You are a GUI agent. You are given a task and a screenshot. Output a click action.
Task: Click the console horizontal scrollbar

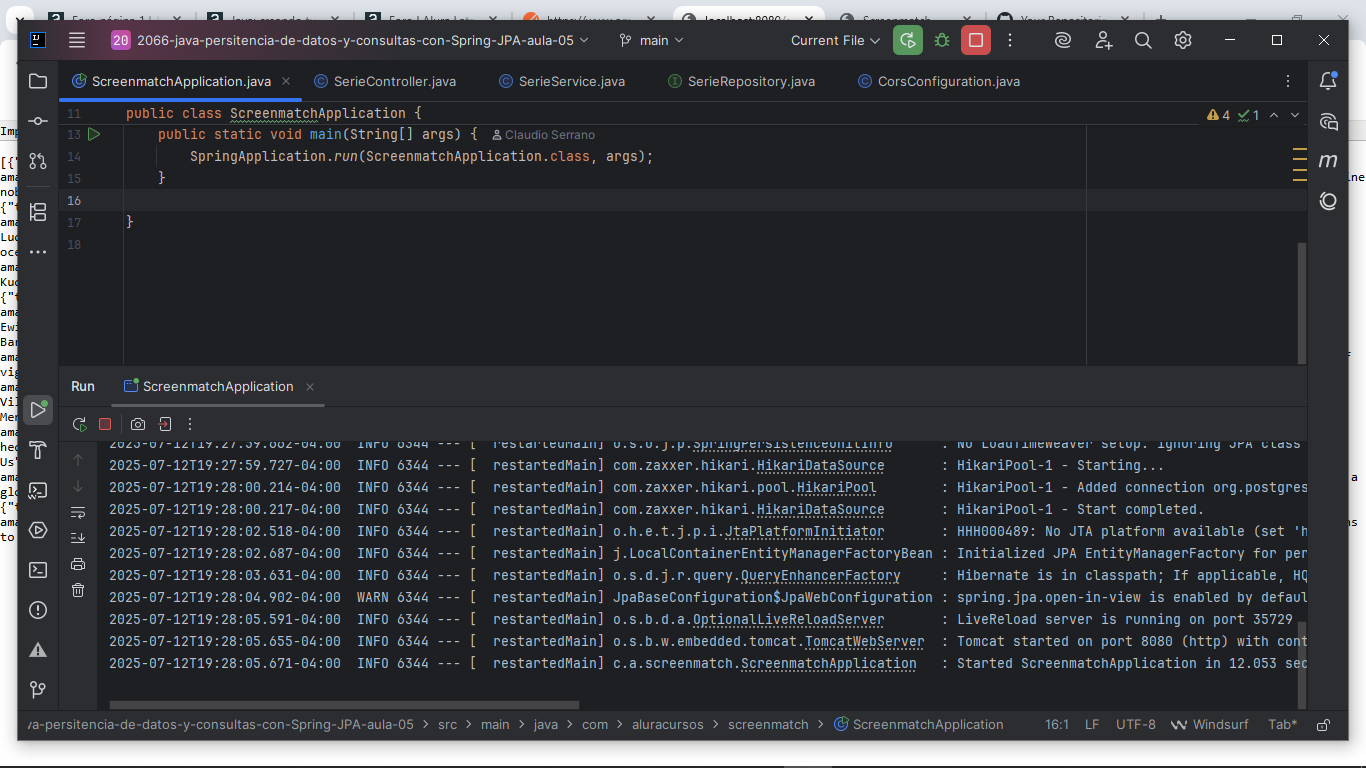click(x=344, y=705)
